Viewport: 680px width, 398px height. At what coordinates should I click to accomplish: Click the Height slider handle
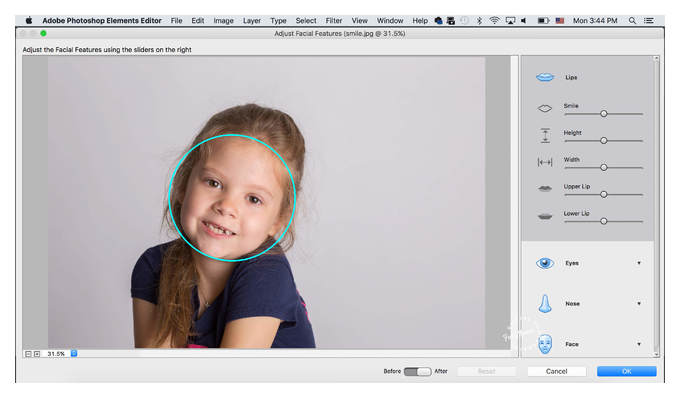pyautogui.click(x=604, y=140)
